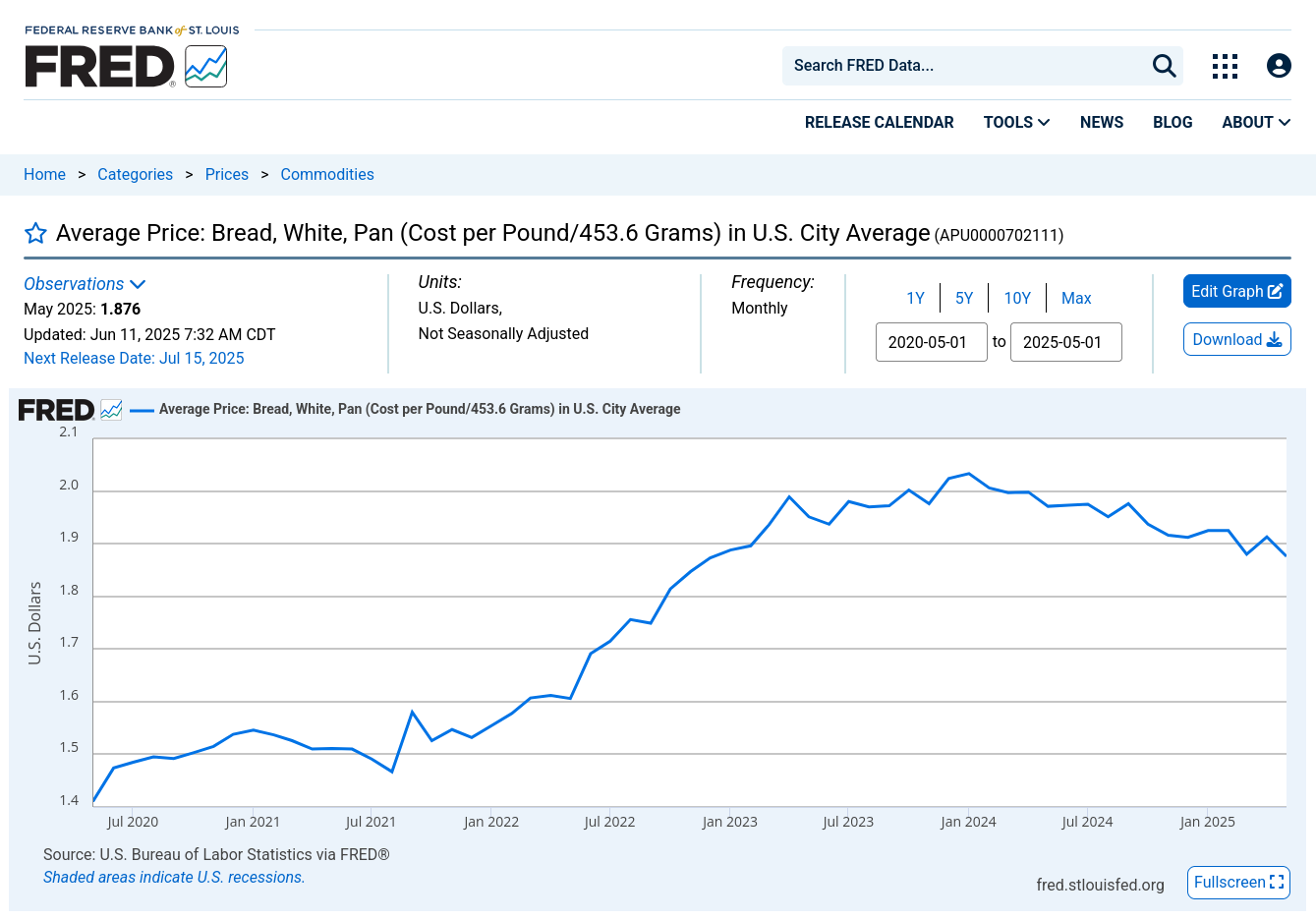Select the 10Y date range

point(1017,298)
